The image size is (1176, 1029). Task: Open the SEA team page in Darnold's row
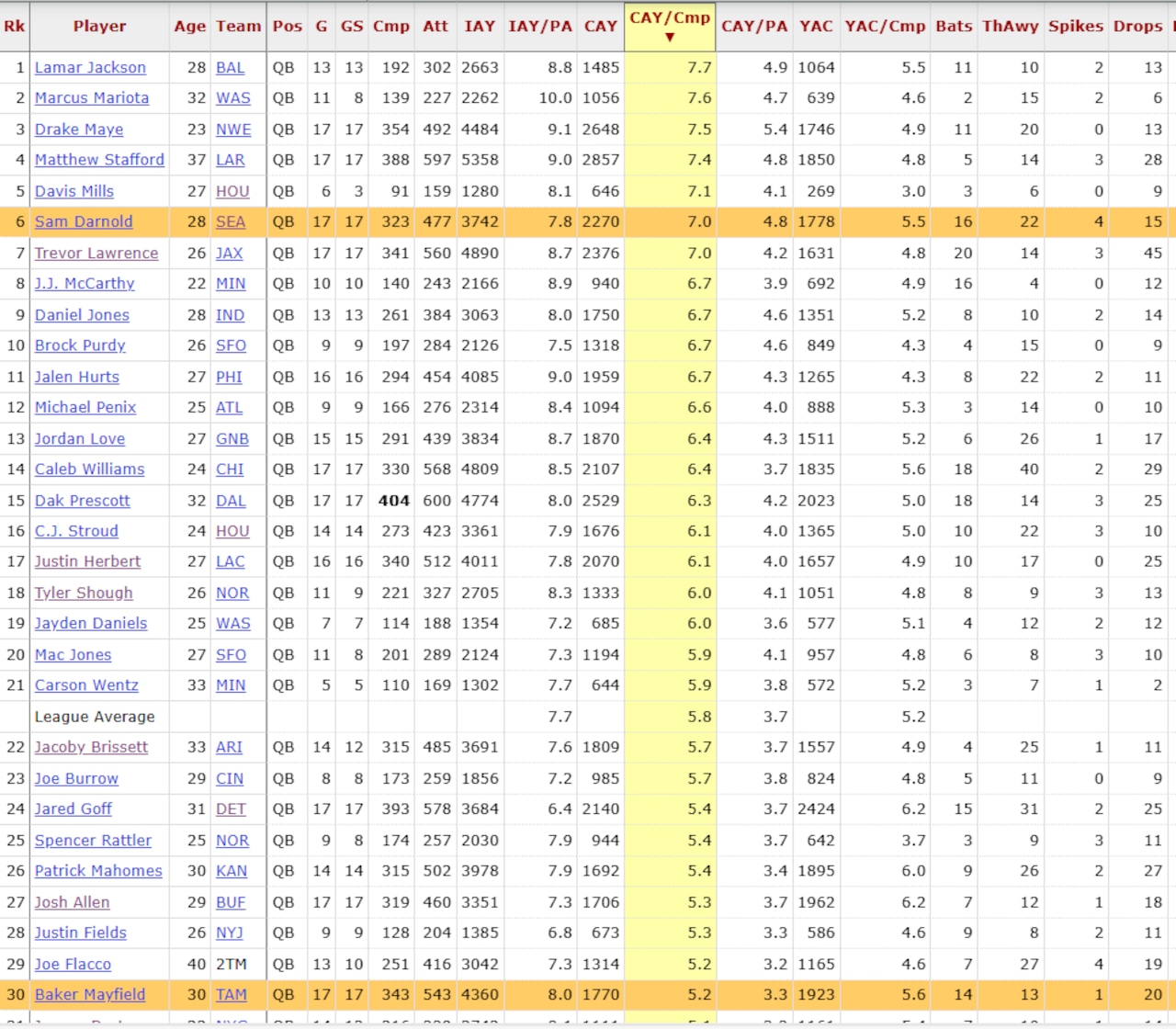[x=231, y=221]
